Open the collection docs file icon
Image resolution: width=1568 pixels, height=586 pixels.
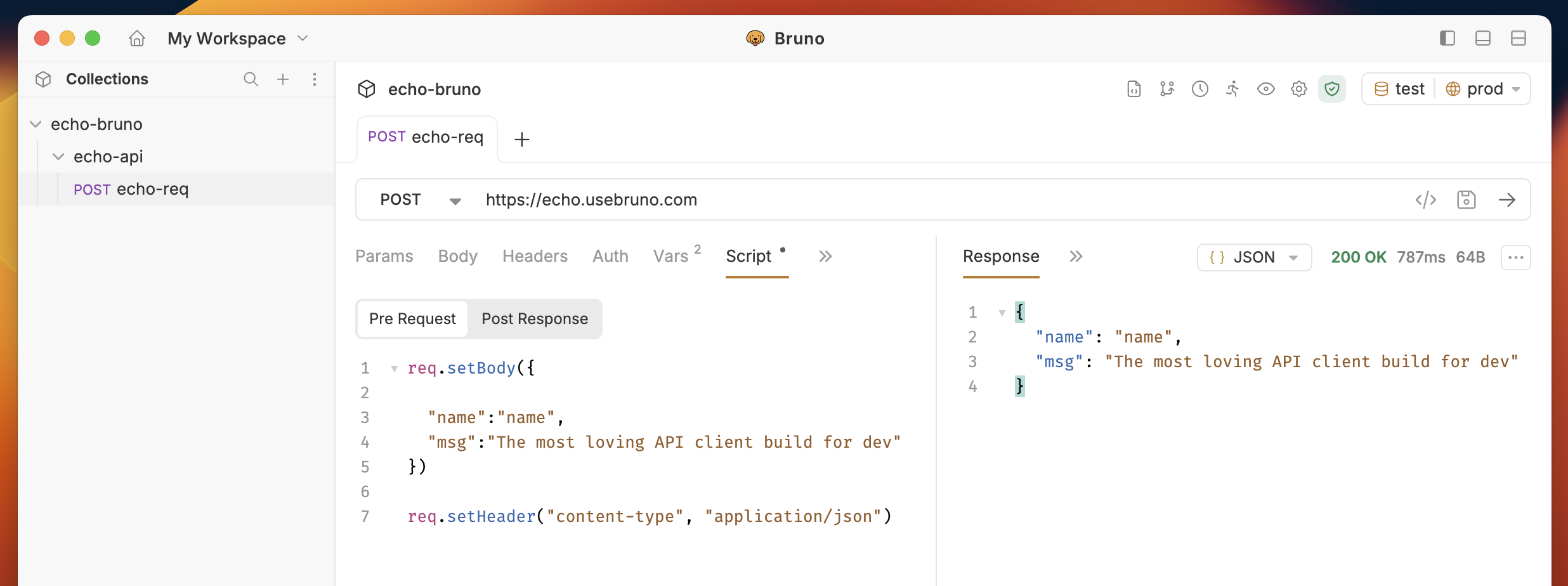click(x=1134, y=89)
